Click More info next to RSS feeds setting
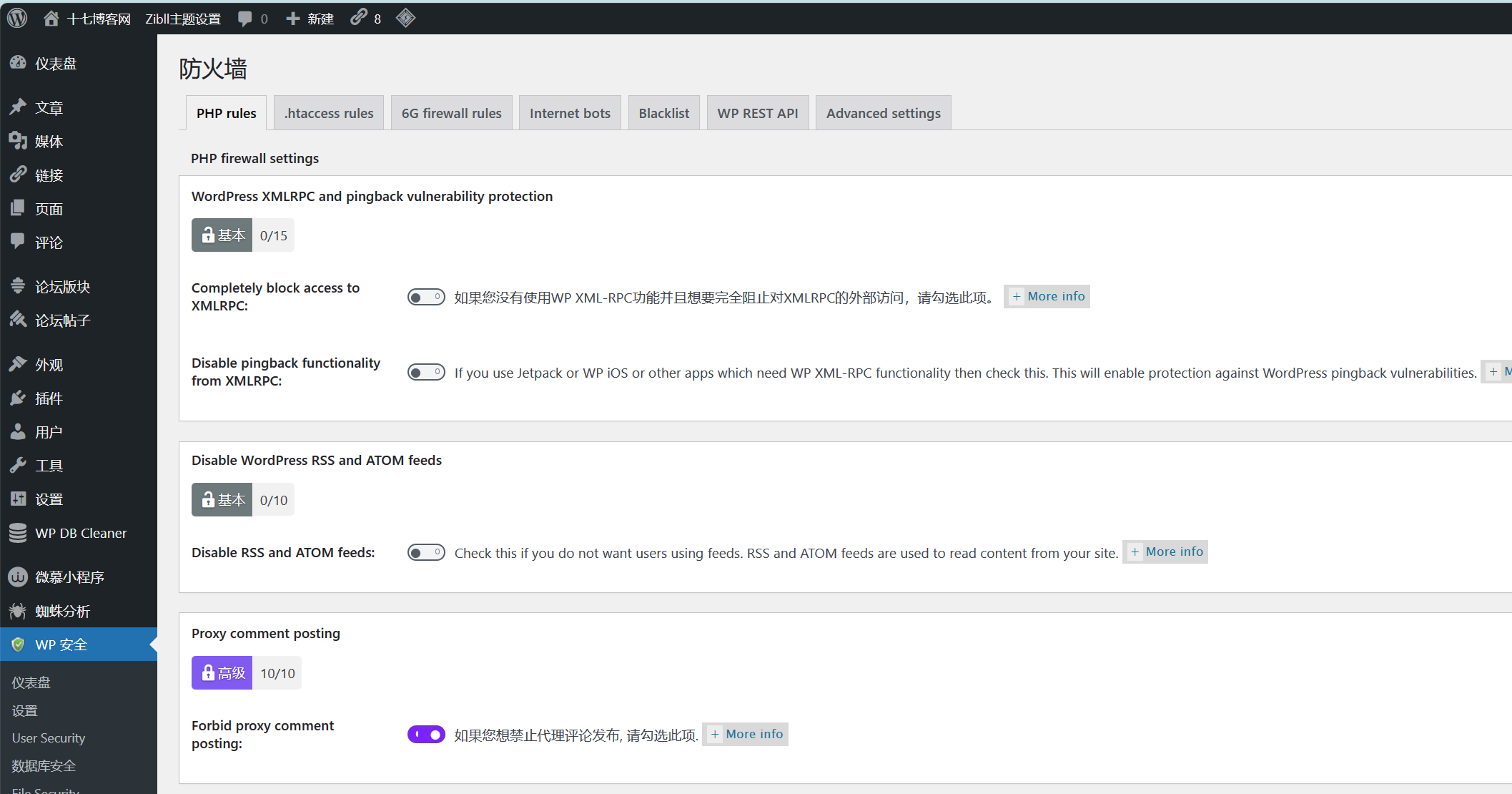This screenshot has width=1512, height=794. [1165, 552]
